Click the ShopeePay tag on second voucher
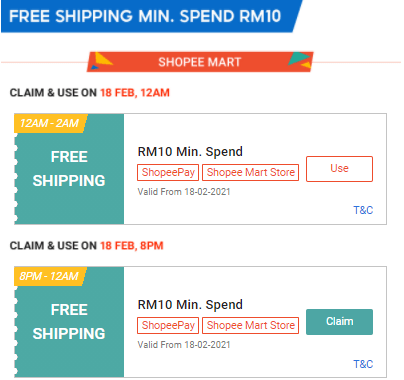Image resolution: width=404 pixels, height=380 pixels. point(168,325)
